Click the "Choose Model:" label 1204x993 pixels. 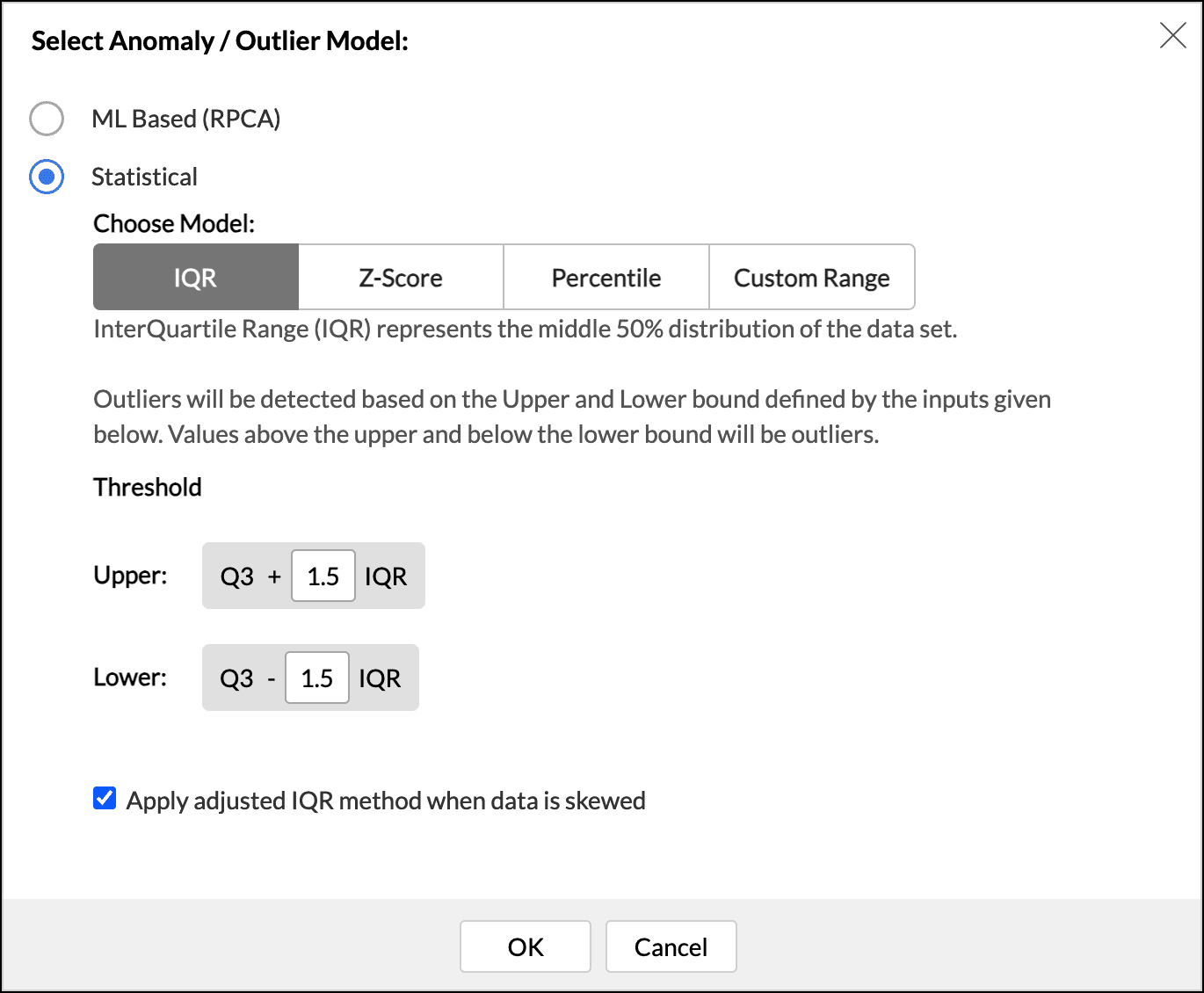click(x=174, y=224)
